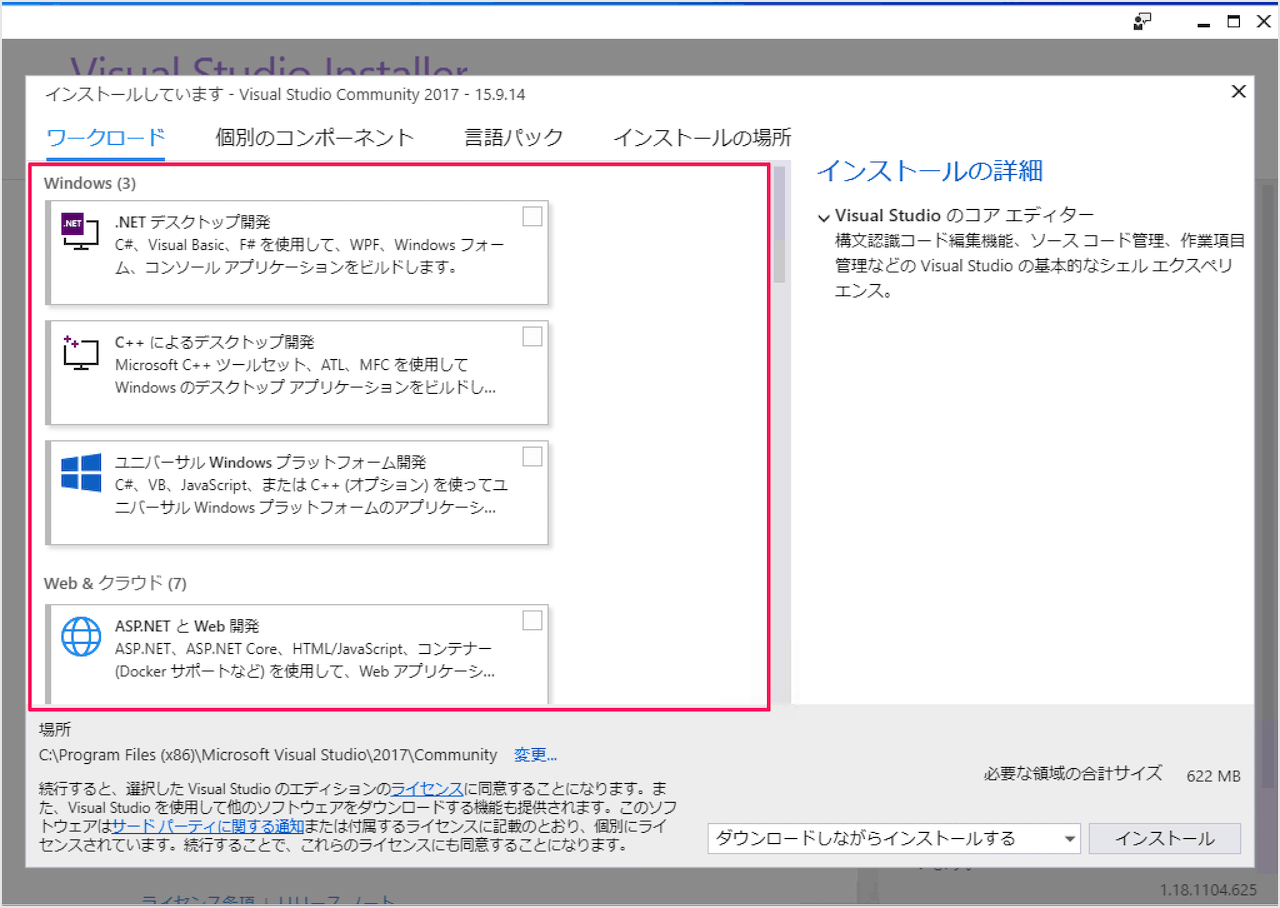This screenshot has height=908, width=1280.
Task: Switch to 個別のコンポーネント tab
Action: tap(314, 138)
